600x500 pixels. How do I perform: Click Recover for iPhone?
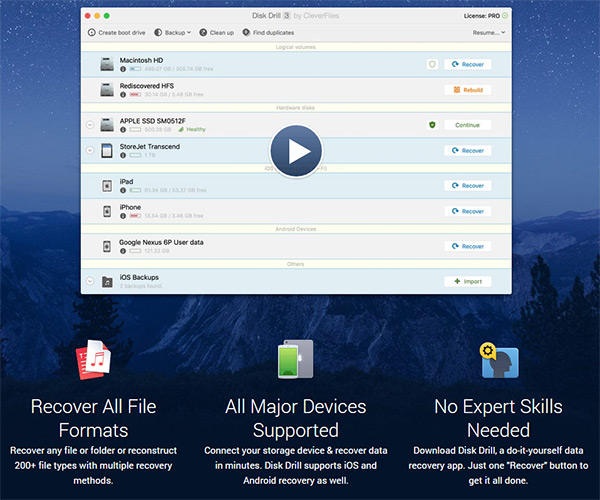(468, 211)
